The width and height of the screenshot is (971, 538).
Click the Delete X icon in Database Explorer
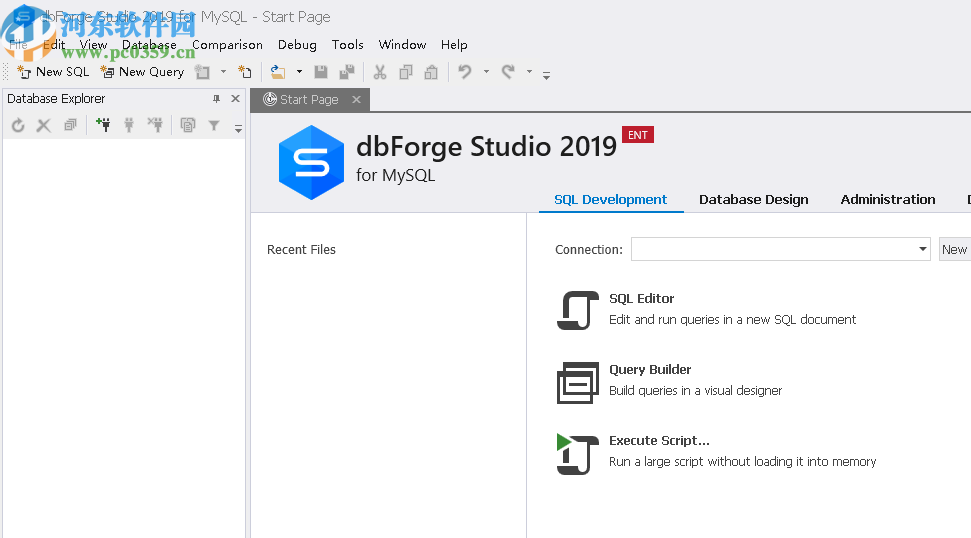point(43,125)
